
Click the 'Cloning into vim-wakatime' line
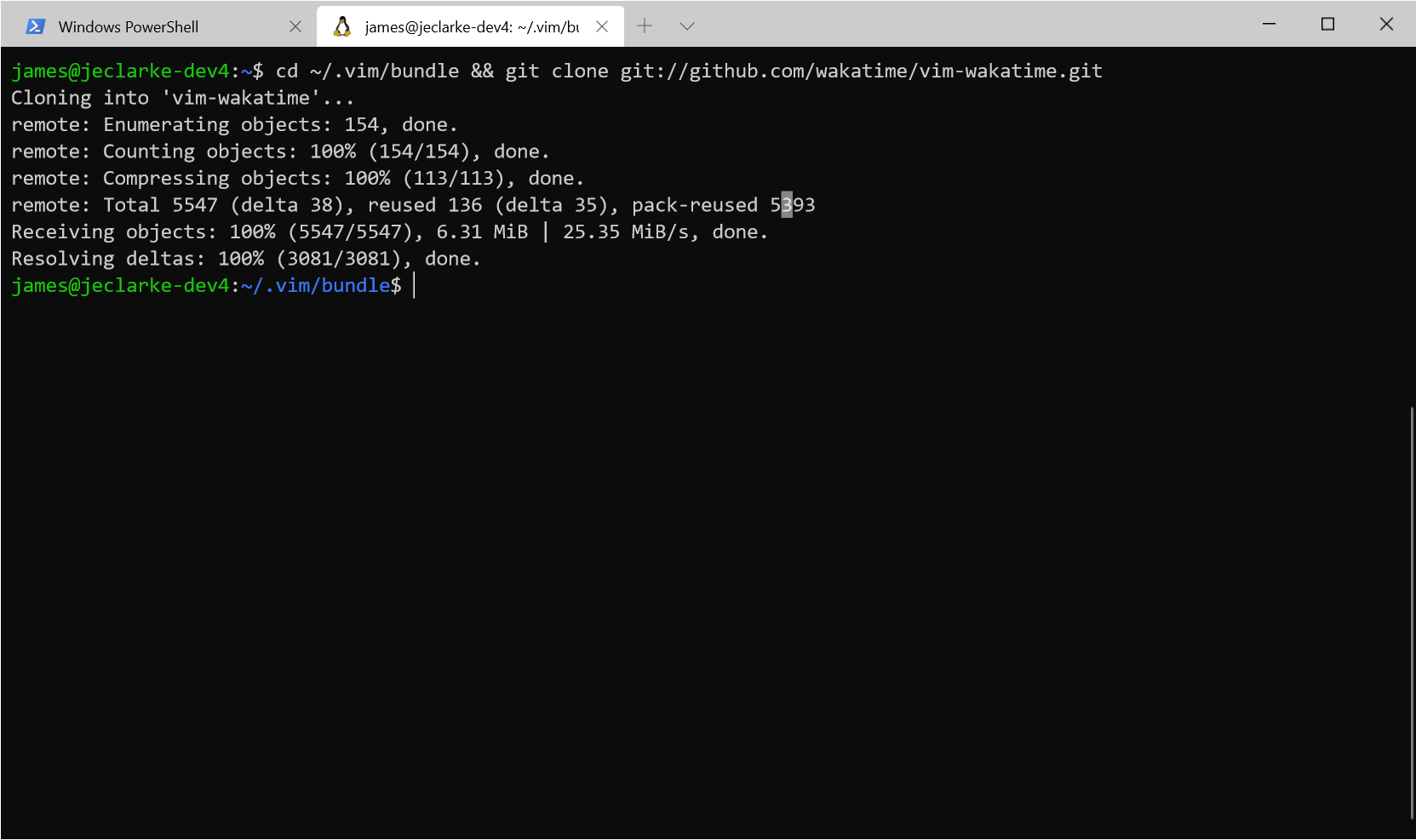point(181,97)
